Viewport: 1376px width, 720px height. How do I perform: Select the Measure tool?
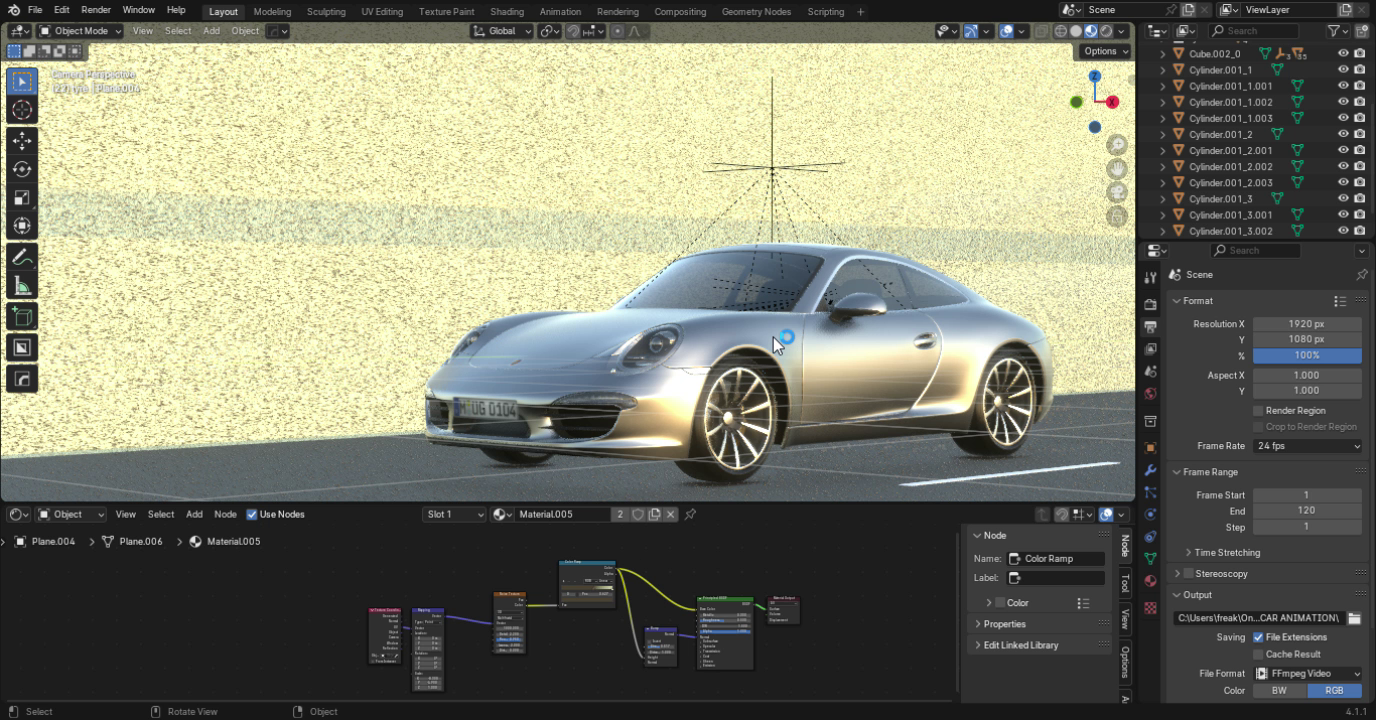[22, 286]
